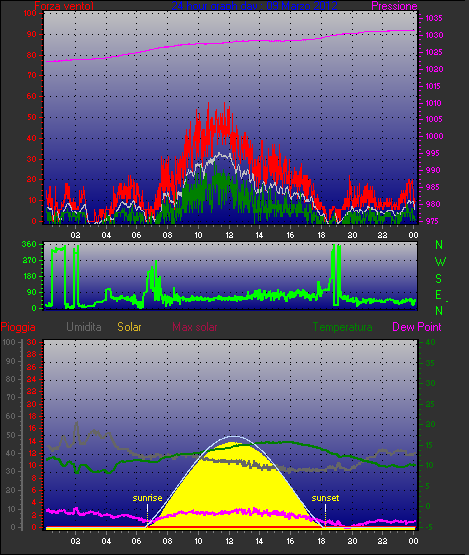Click the "W" compass direction label
This screenshot has width=469, height=555.
point(440,262)
